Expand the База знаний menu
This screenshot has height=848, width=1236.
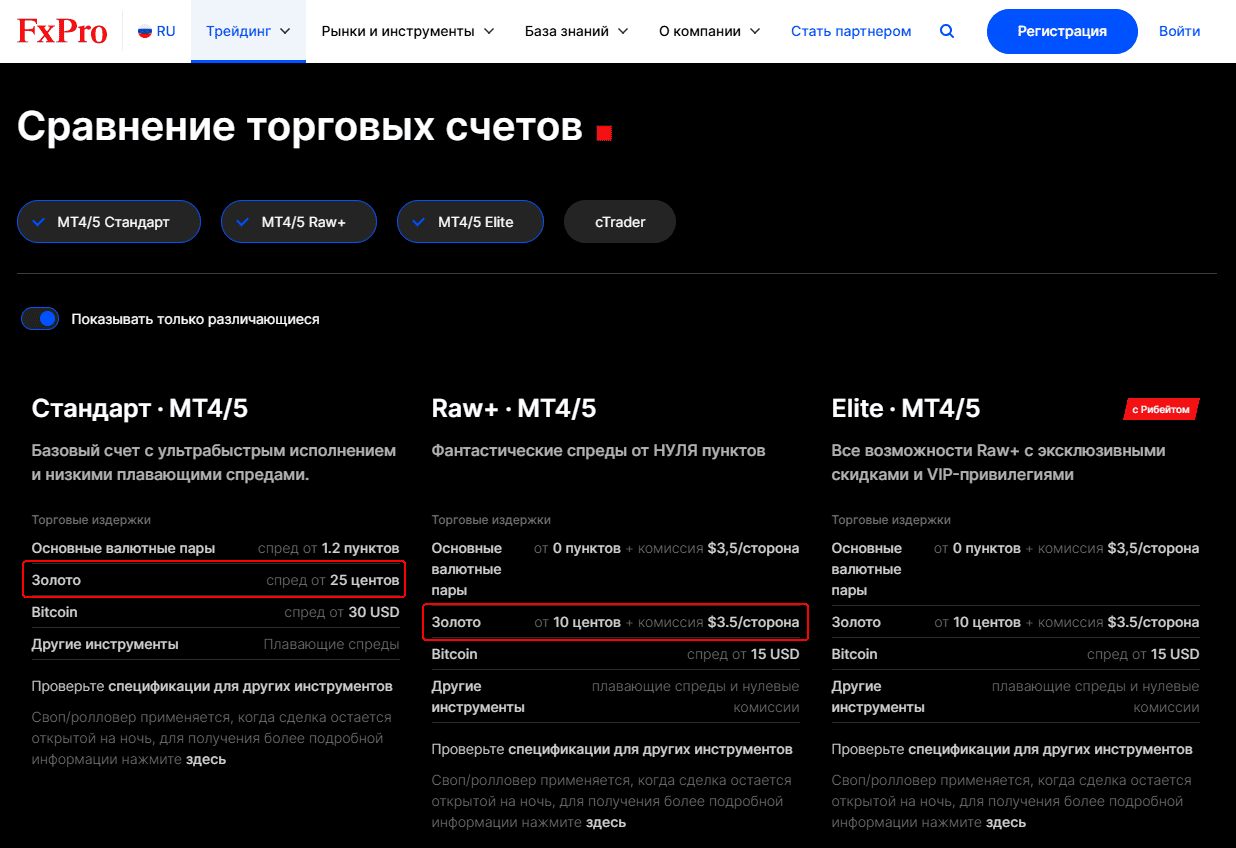577,31
